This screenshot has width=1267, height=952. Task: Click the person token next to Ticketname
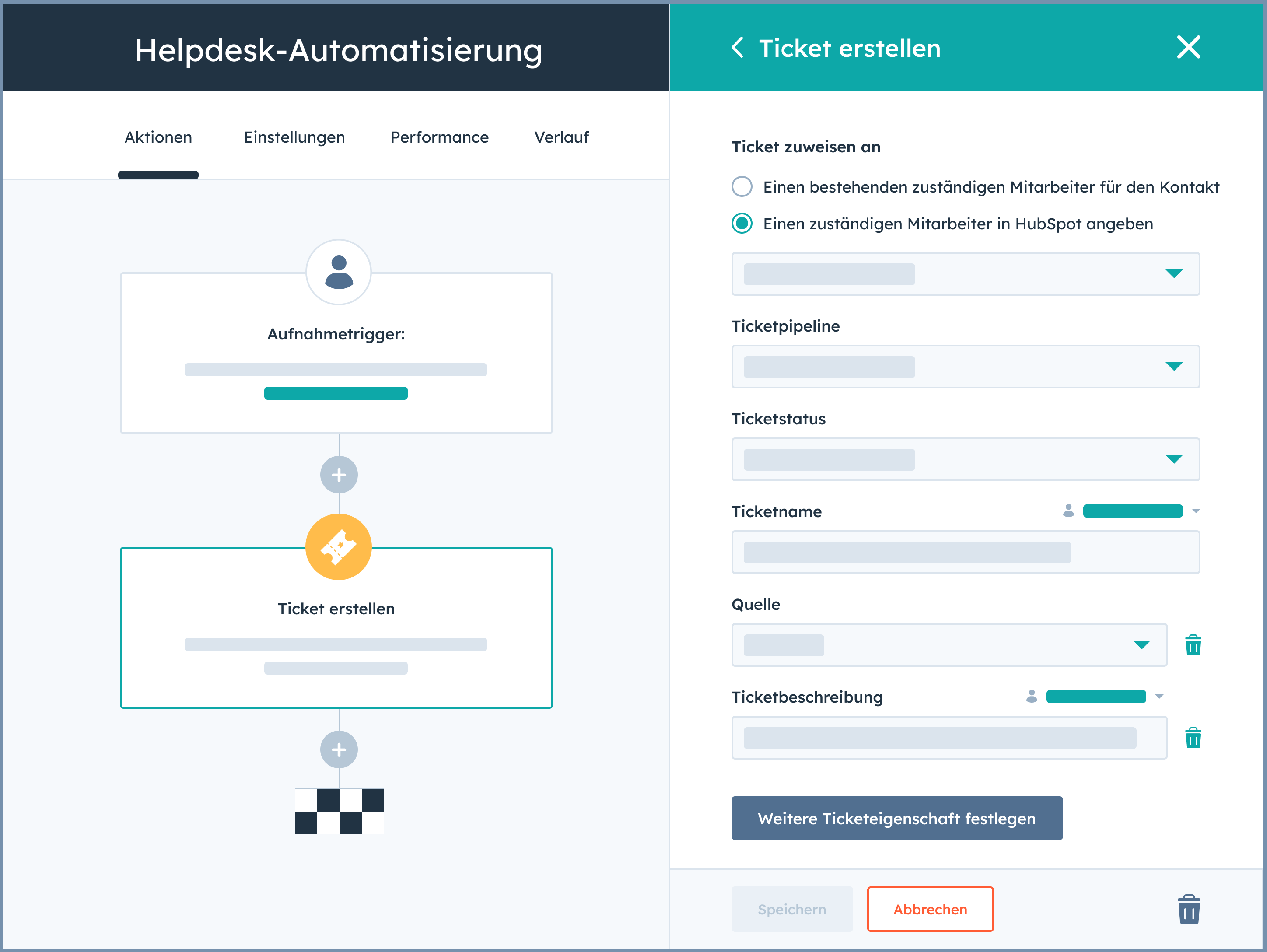(x=1069, y=511)
